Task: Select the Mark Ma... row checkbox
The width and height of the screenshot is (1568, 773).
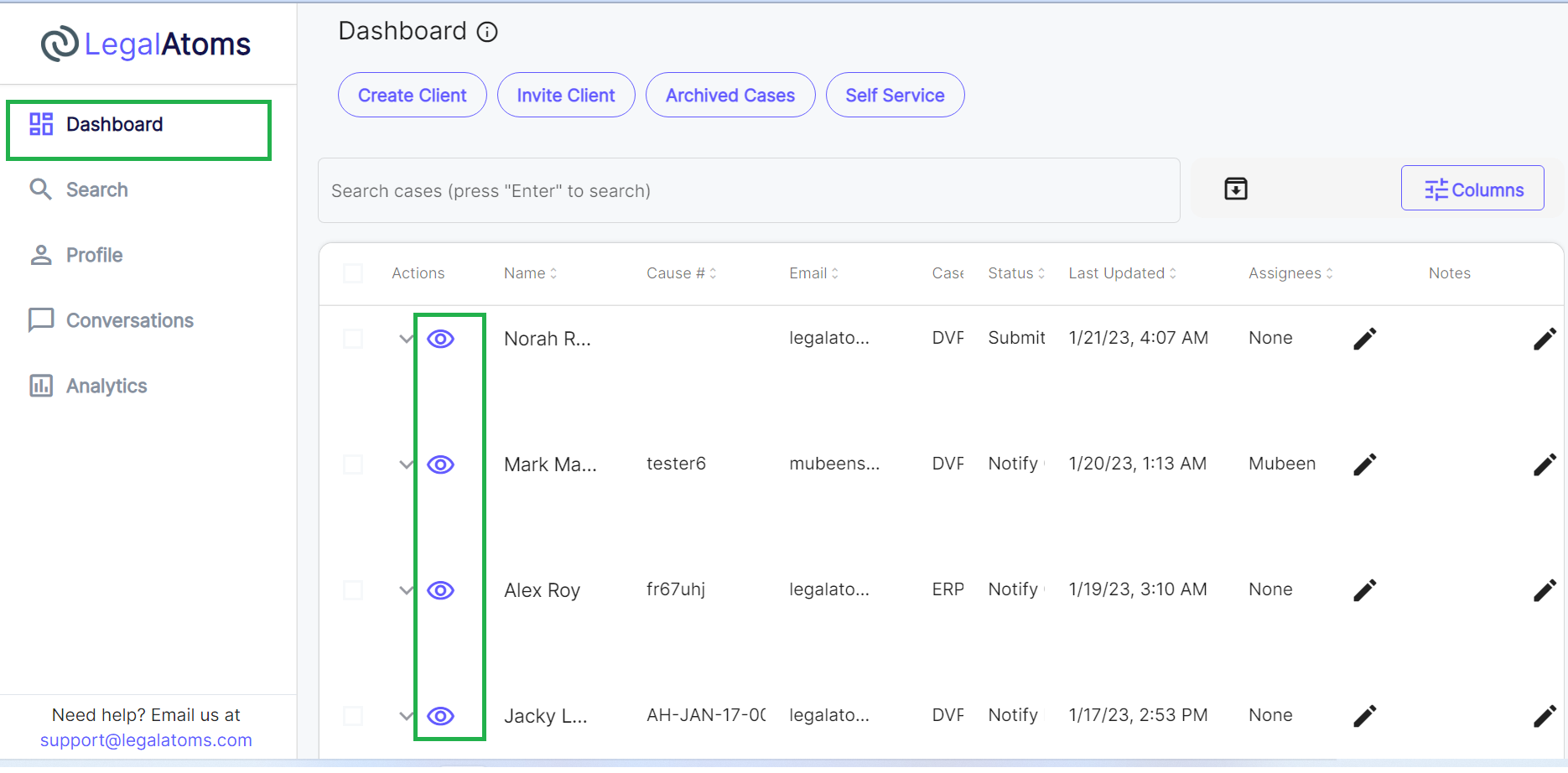Action: click(x=353, y=464)
